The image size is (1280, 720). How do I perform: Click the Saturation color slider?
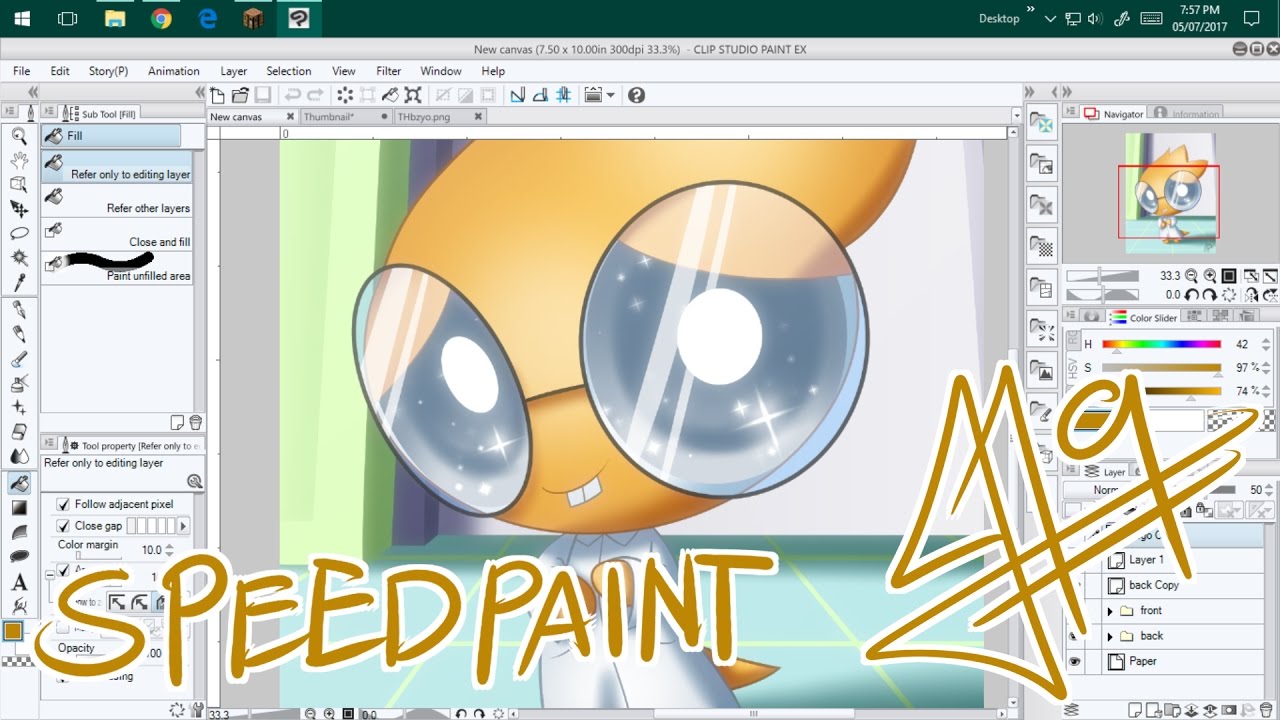(x=1162, y=369)
